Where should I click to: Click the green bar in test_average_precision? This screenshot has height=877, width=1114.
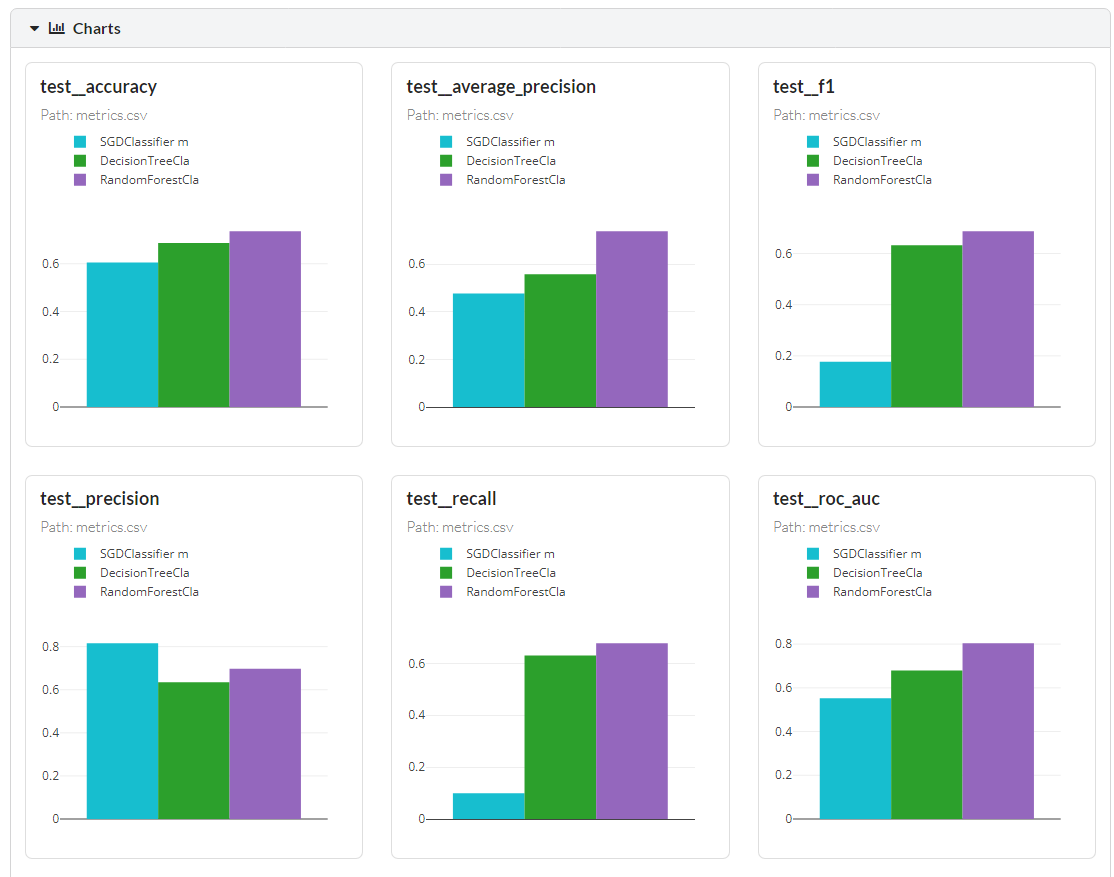(x=560, y=340)
